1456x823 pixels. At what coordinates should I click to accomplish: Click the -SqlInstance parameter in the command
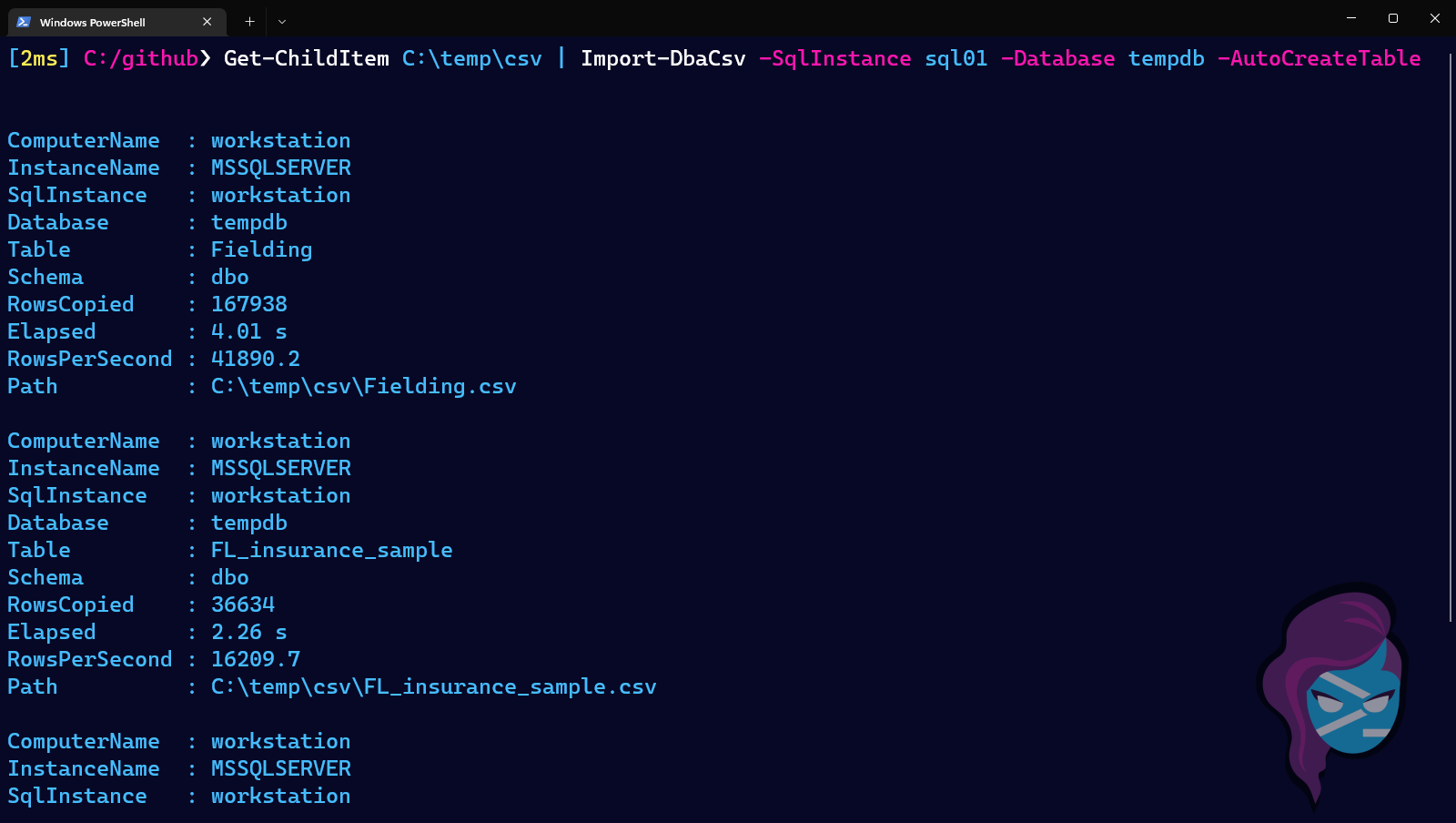[834, 58]
